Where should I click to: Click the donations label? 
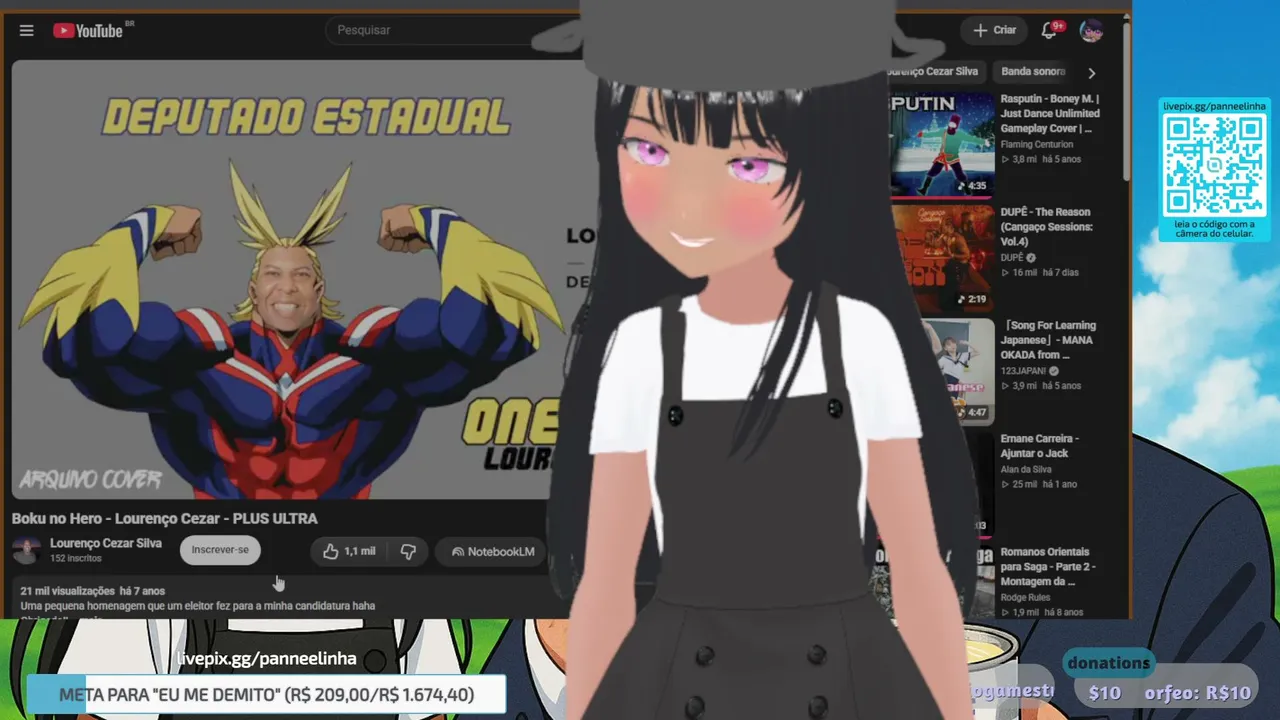point(1108,663)
